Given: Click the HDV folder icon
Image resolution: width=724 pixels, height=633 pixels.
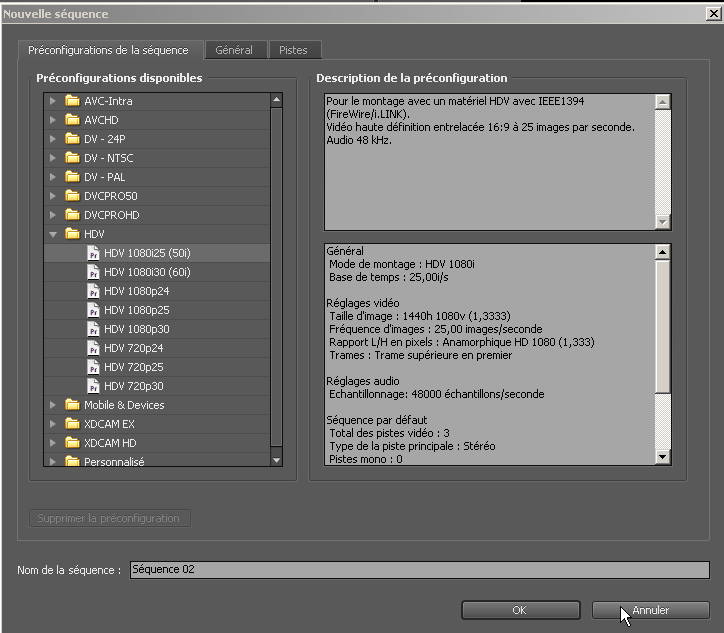Looking at the screenshot, I should click(x=72, y=234).
